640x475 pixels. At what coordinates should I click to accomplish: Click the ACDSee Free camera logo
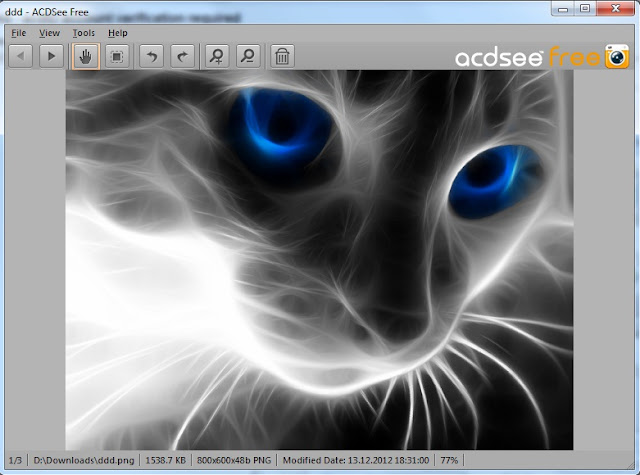click(x=617, y=56)
